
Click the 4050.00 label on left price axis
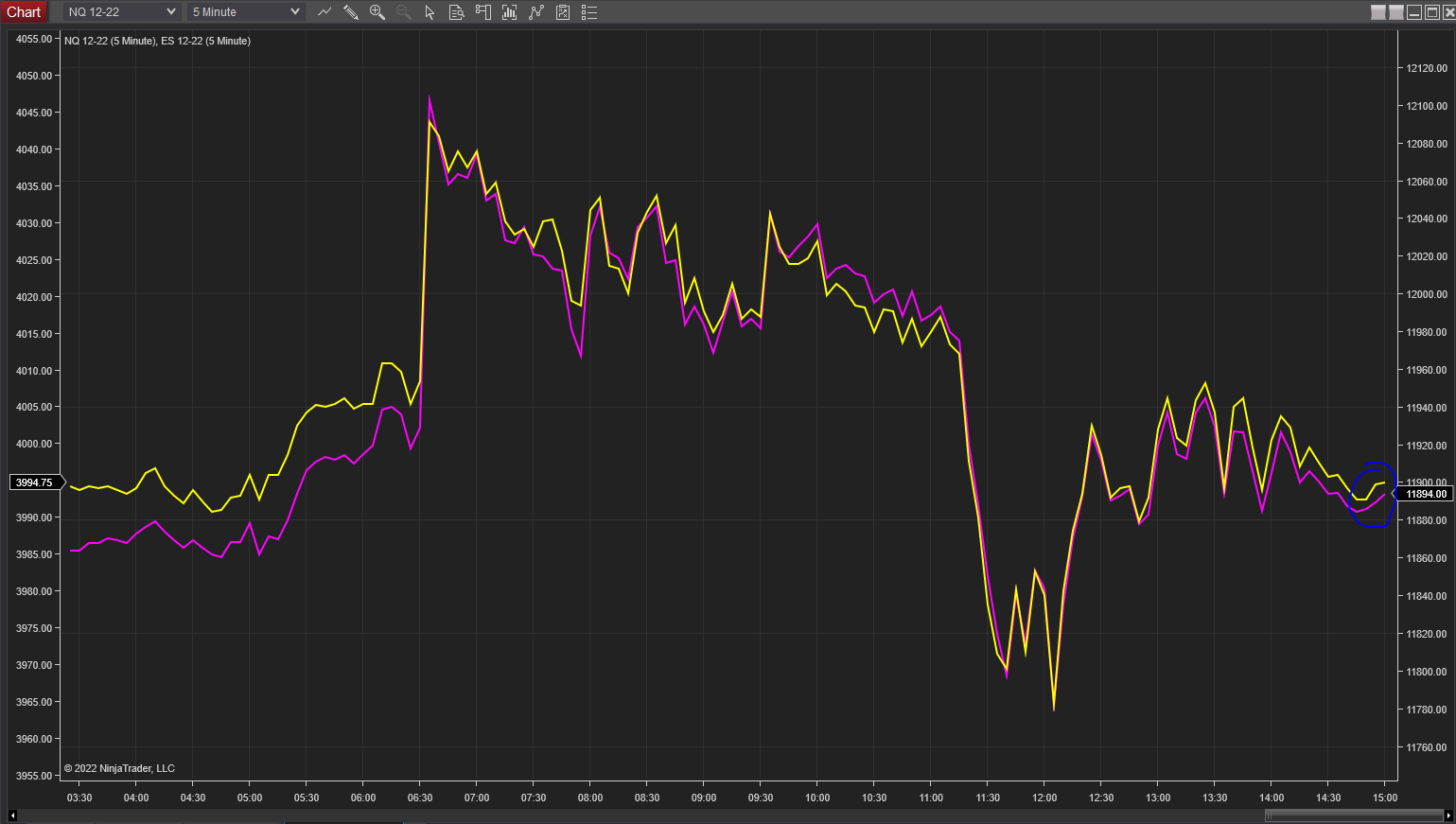34,76
